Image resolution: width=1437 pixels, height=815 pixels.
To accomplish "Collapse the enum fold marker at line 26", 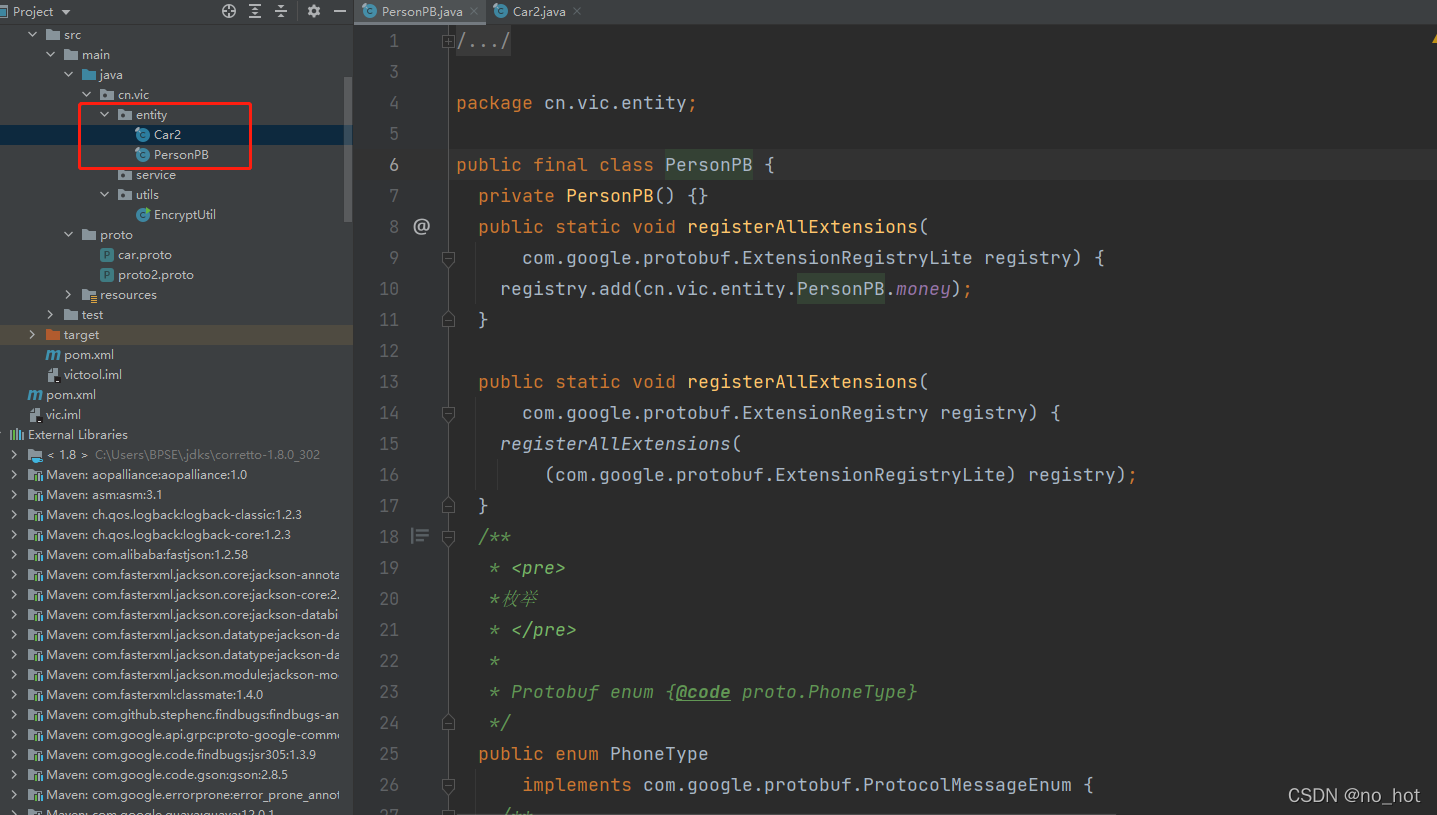I will click(x=448, y=785).
